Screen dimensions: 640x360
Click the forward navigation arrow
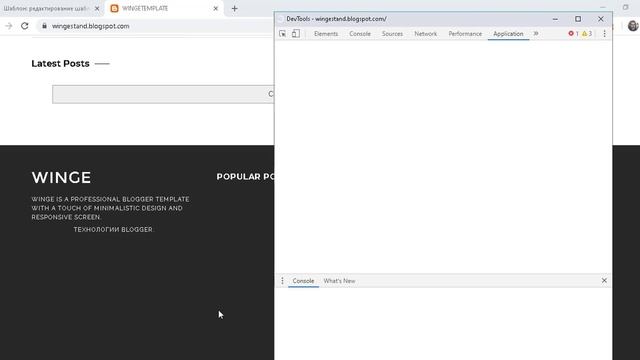9,26
